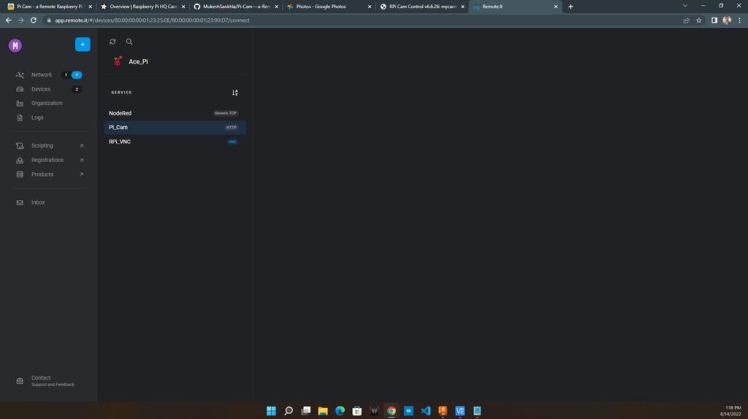
Task: Click the blue plus add button
Action: point(82,44)
